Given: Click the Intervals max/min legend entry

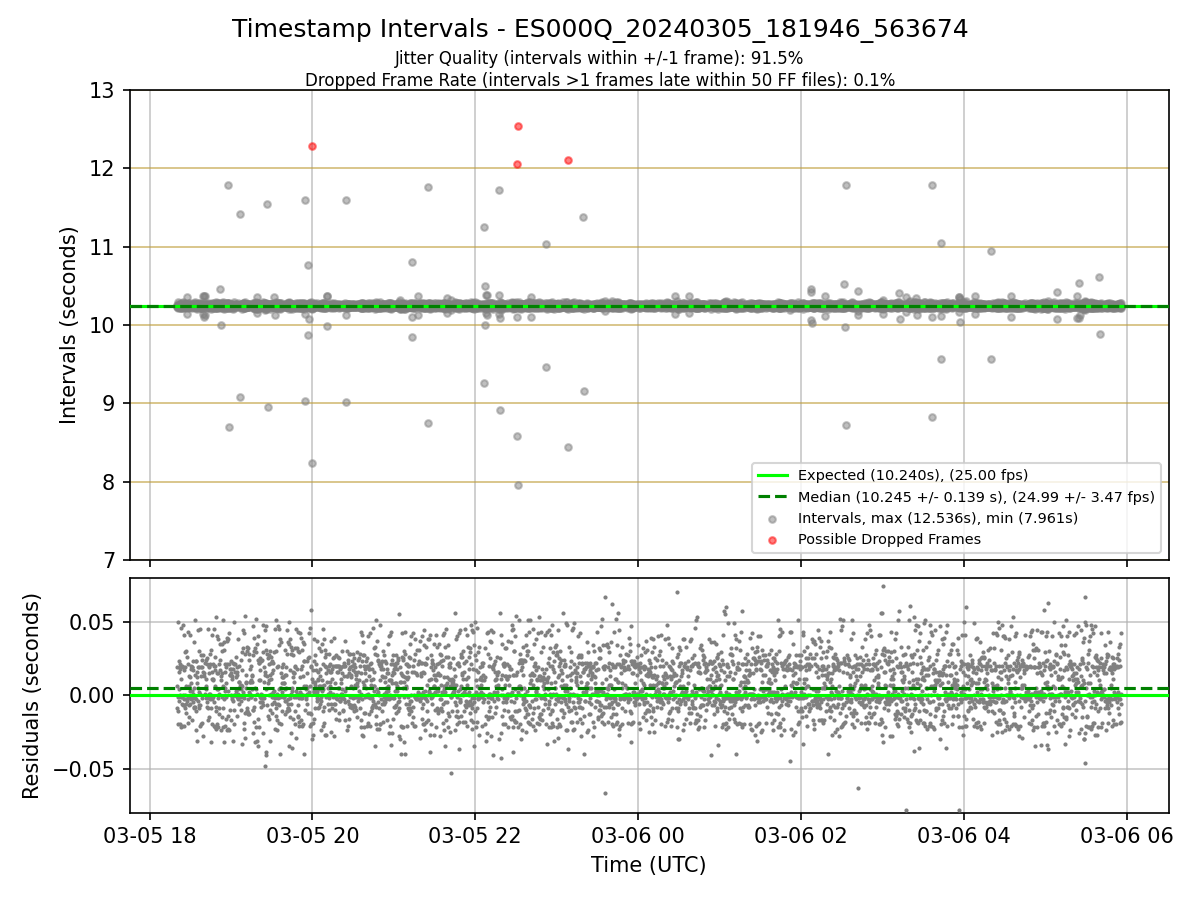Looking at the screenshot, I should tap(918, 518).
